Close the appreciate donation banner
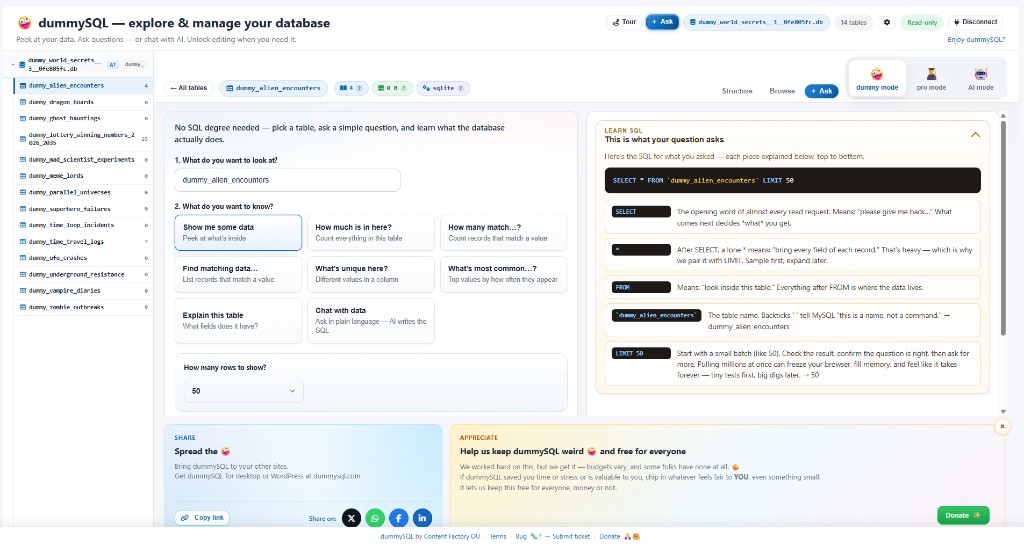Viewport: 1024px width, 545px height. [x=1002, y=426]
